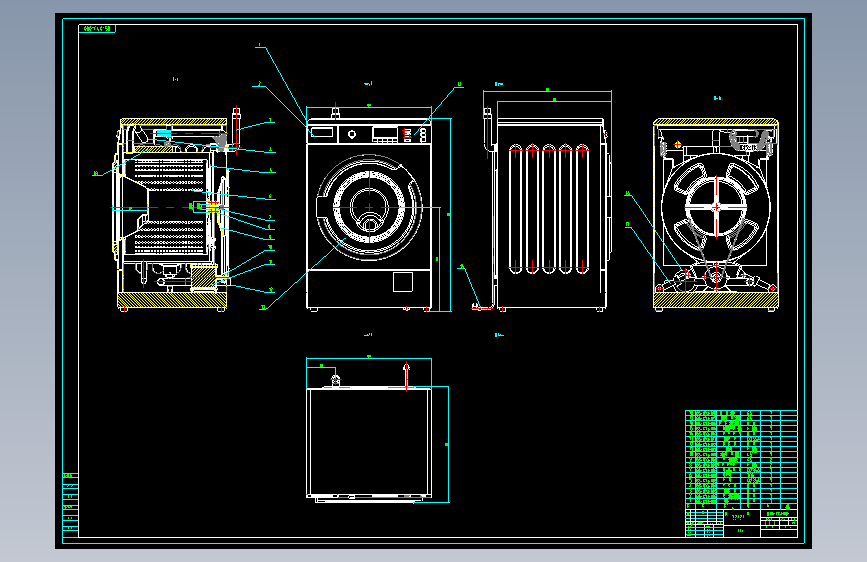Select the detergent drawer on front view
Viewport: 867px width, 562px height.
pyautogui.click(x=322, y=132)
